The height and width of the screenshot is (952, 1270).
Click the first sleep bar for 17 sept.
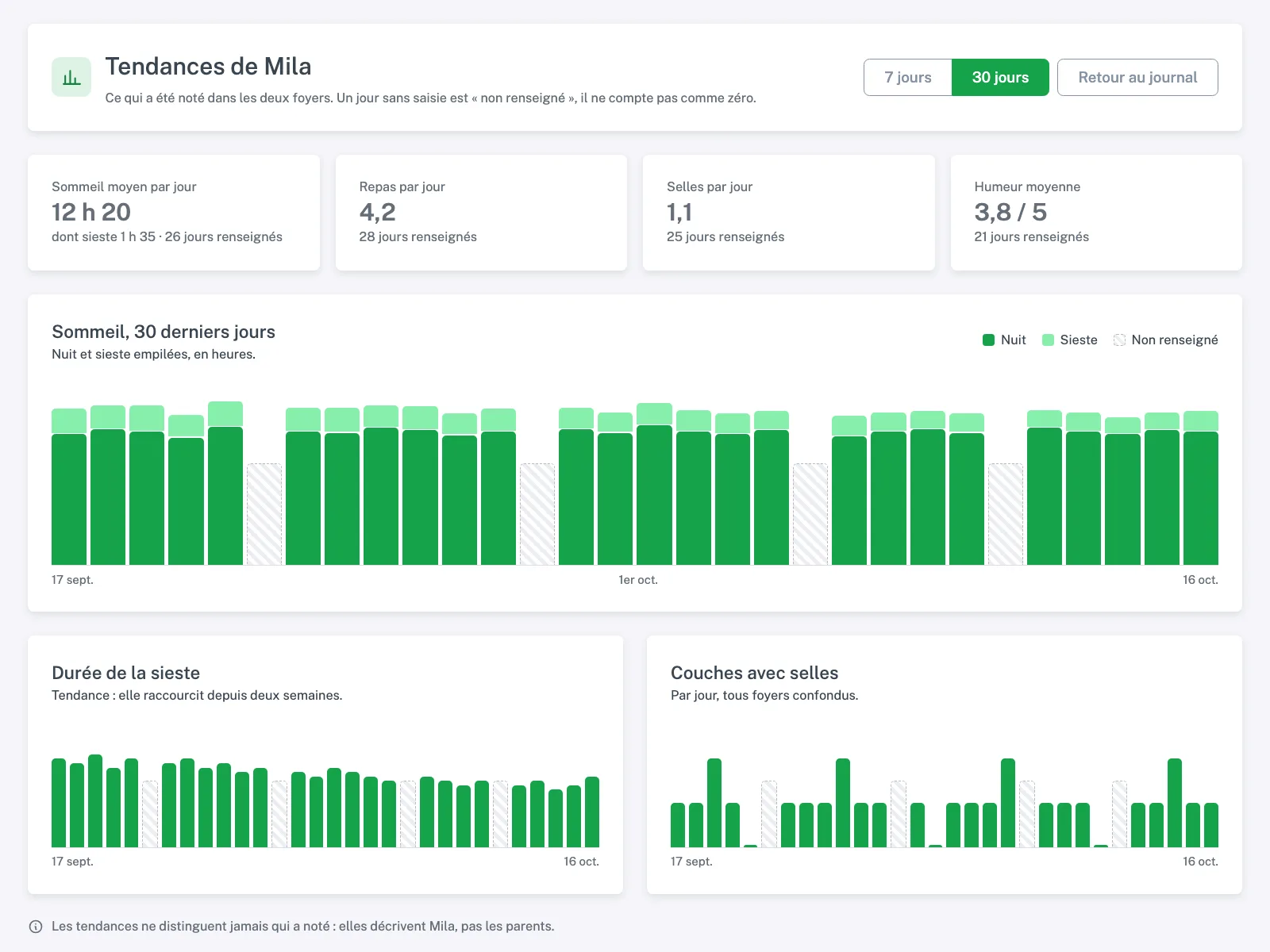[x=69, y=486]
